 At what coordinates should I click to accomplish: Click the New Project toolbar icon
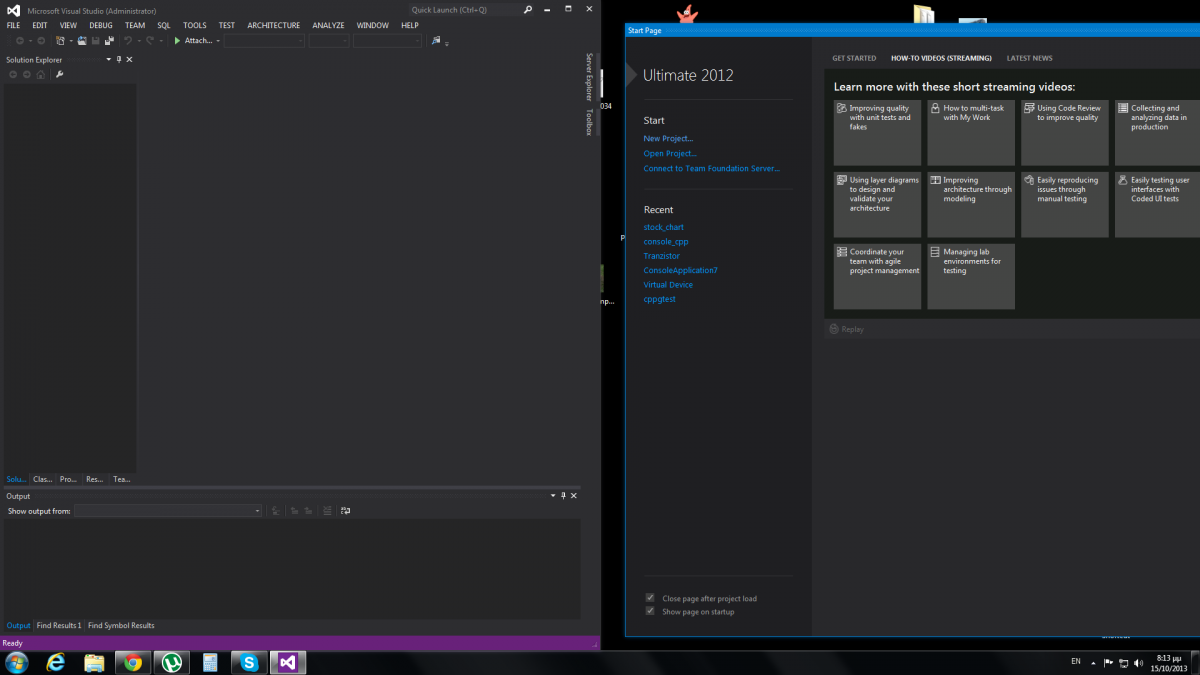(x=61, y=41)
